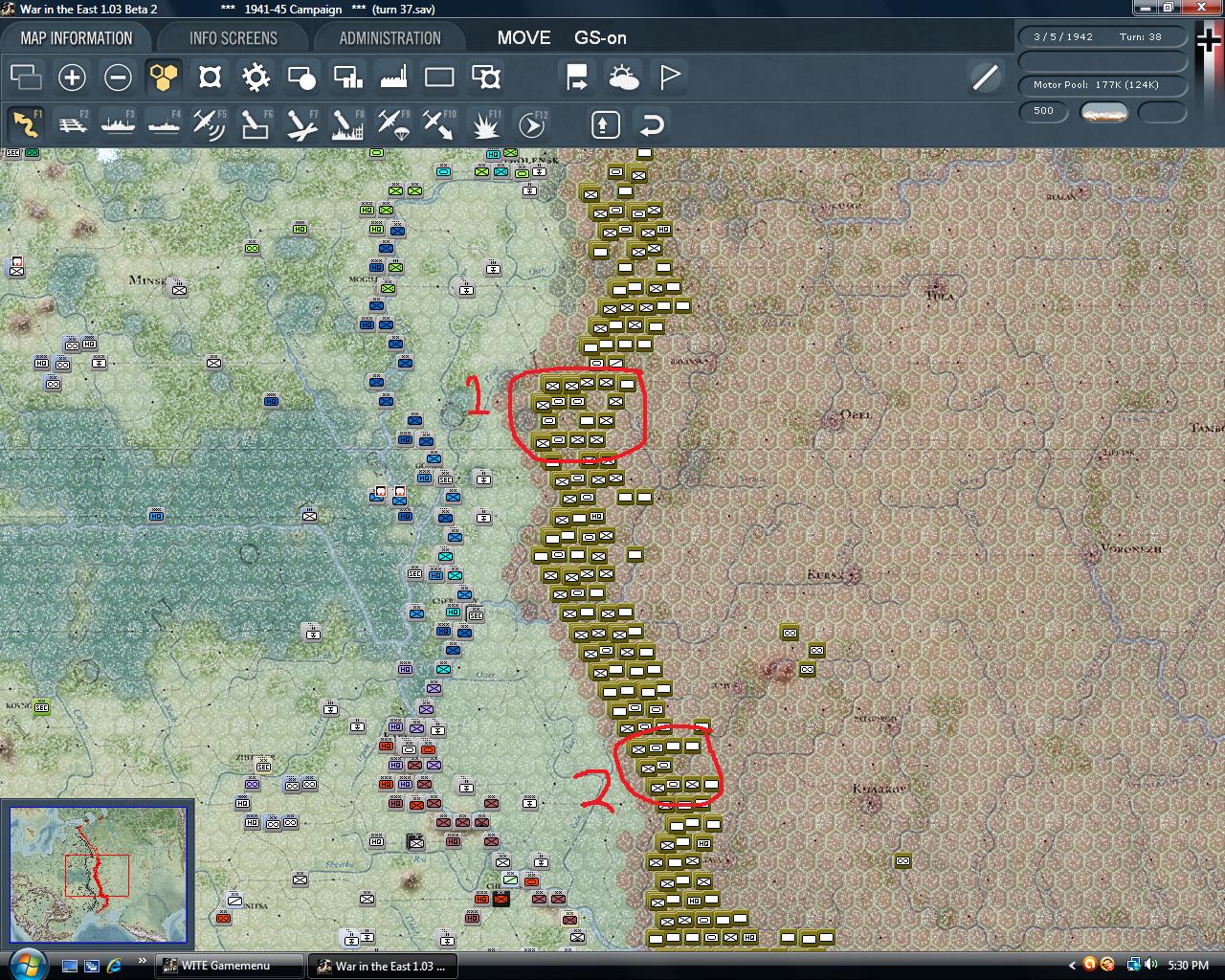Click the overlapping windows icon in toolbar

click(x=26, y=77)
